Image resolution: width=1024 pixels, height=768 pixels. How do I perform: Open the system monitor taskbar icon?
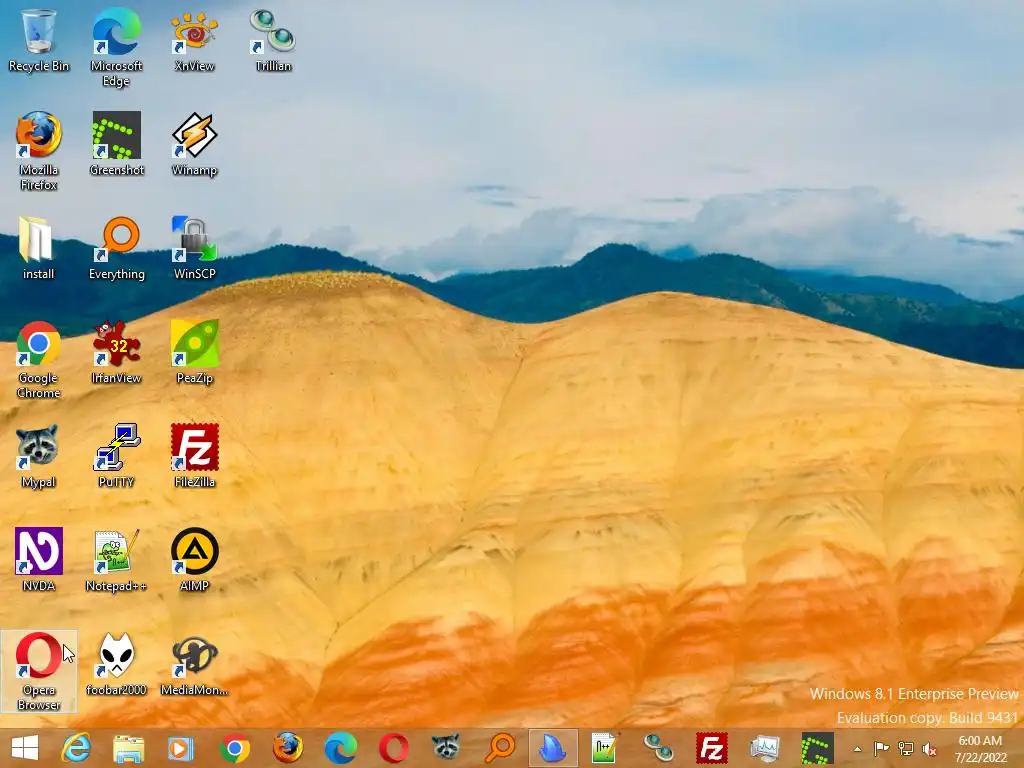click(765, 748)
